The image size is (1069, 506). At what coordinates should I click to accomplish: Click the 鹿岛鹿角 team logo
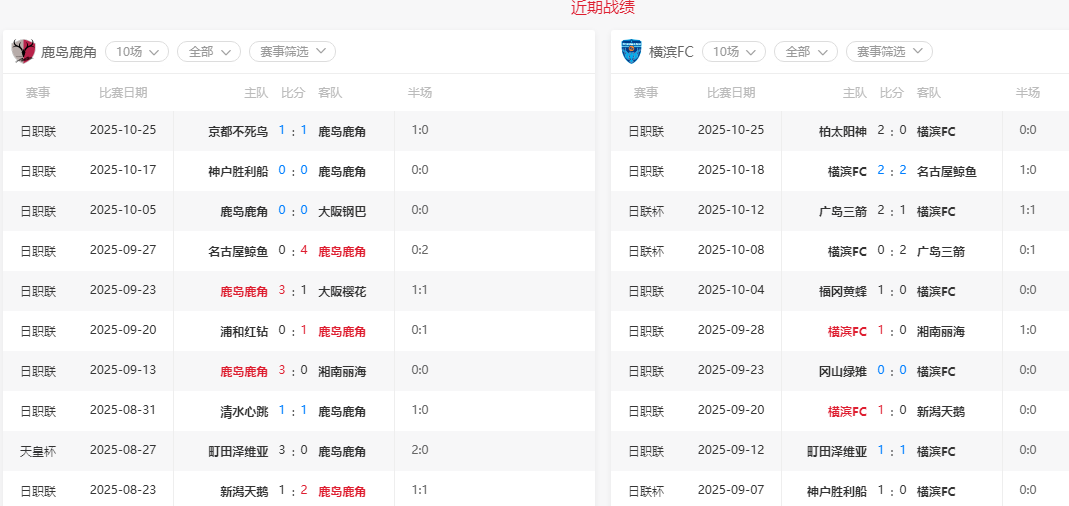coord(22,51)
